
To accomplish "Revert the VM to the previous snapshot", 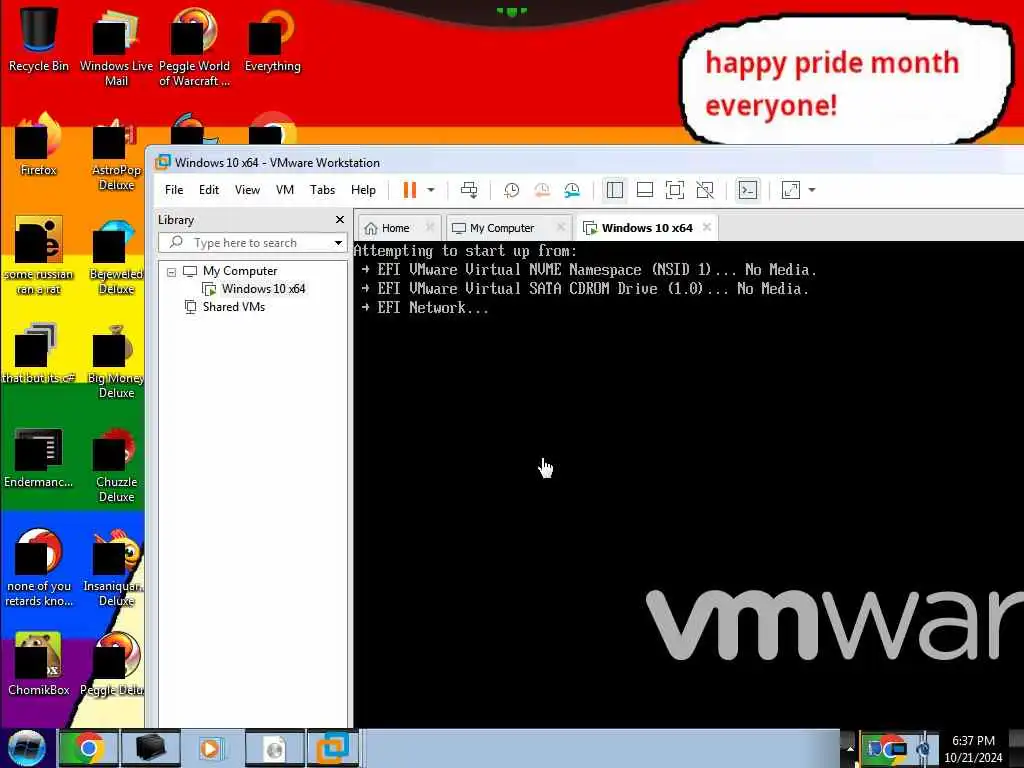I will pyautogui.click(x=541, y=190).
